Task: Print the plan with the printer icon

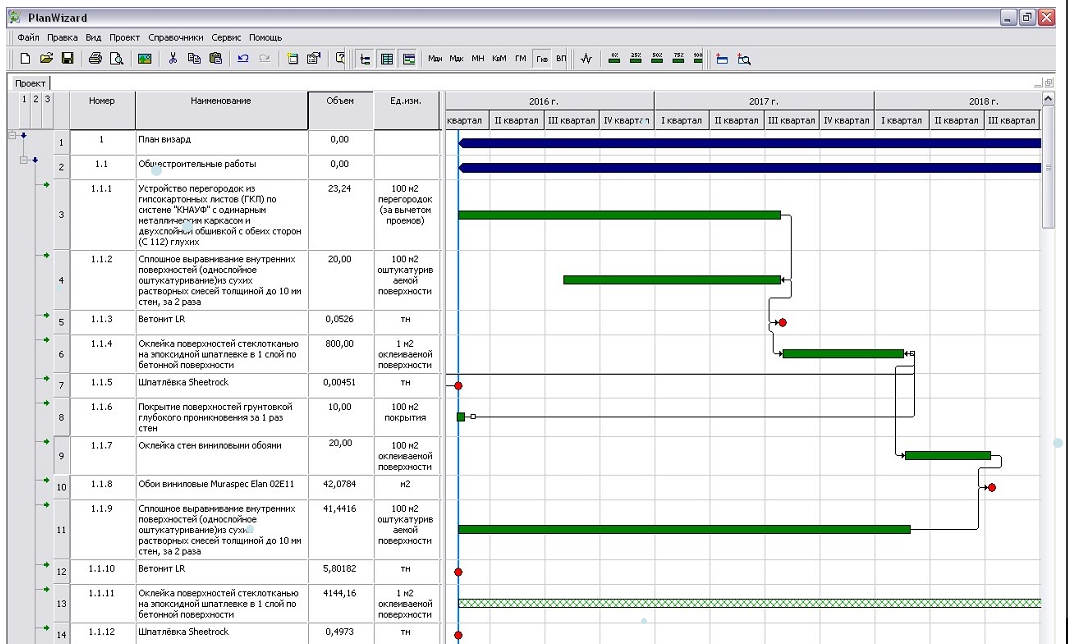Action: (95, 59)
